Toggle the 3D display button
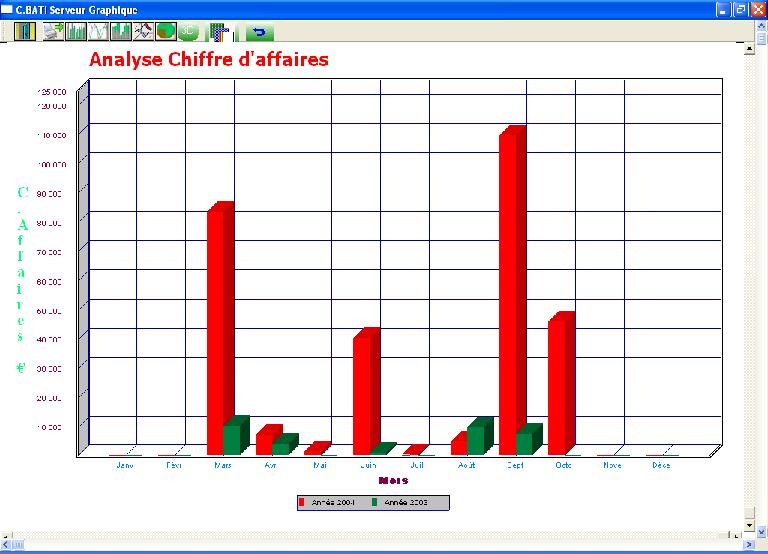The width and height of the screenshot is (768, 554). (x=189, y=31)
